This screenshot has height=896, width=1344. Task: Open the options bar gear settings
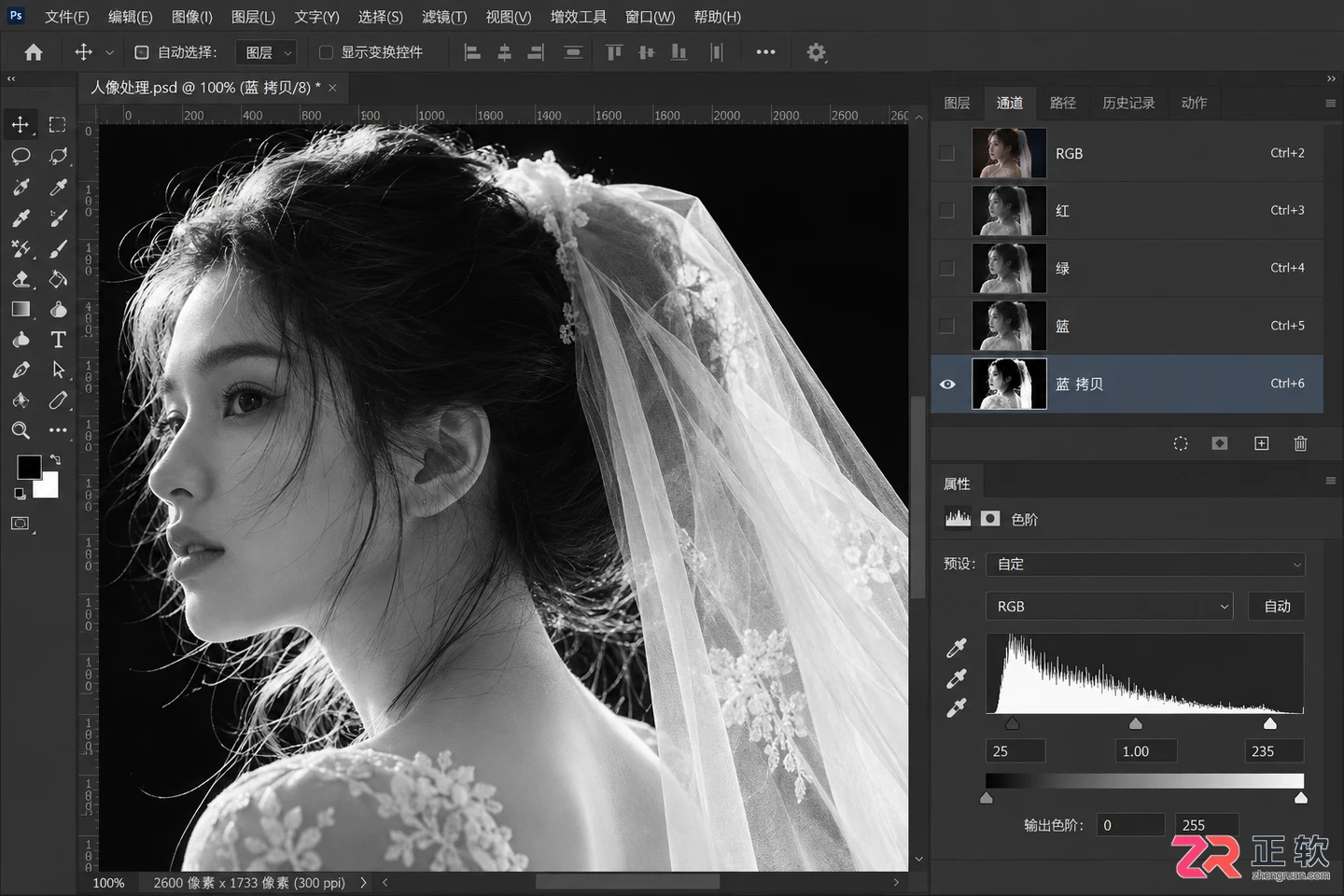816,52
